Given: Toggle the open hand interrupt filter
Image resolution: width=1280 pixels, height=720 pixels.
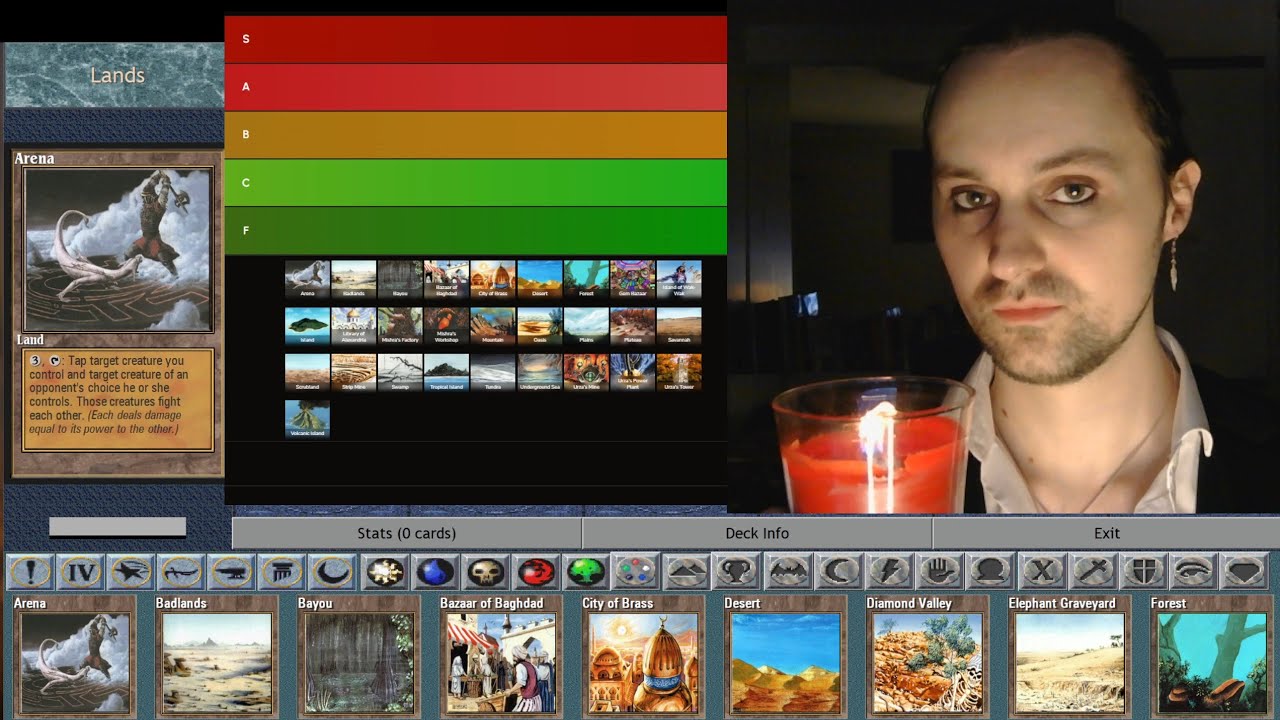Looking at the screenshot, I should pyautogui.click(x=940, y=572).
